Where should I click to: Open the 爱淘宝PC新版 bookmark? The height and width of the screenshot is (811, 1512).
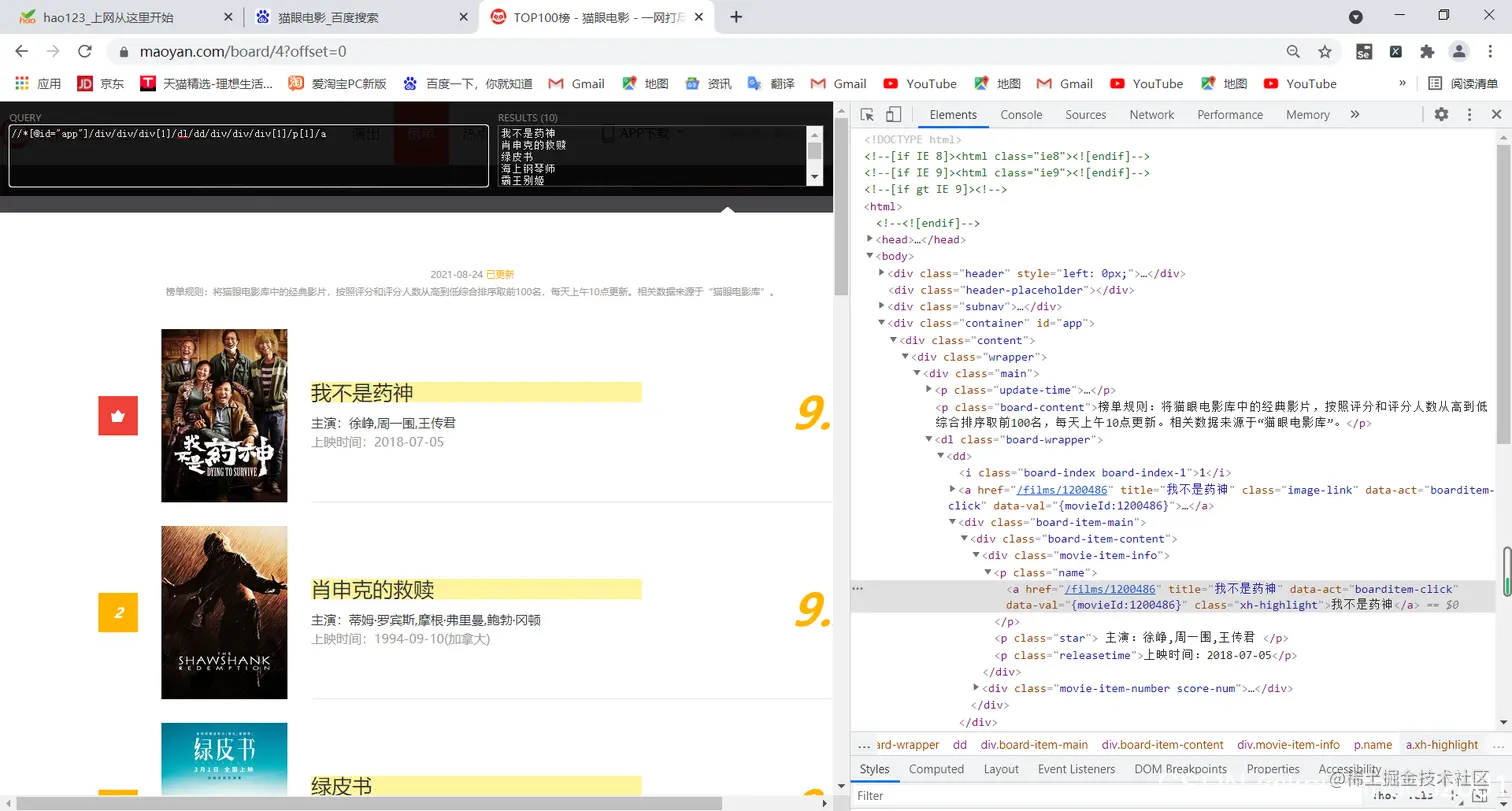(338, 84)
